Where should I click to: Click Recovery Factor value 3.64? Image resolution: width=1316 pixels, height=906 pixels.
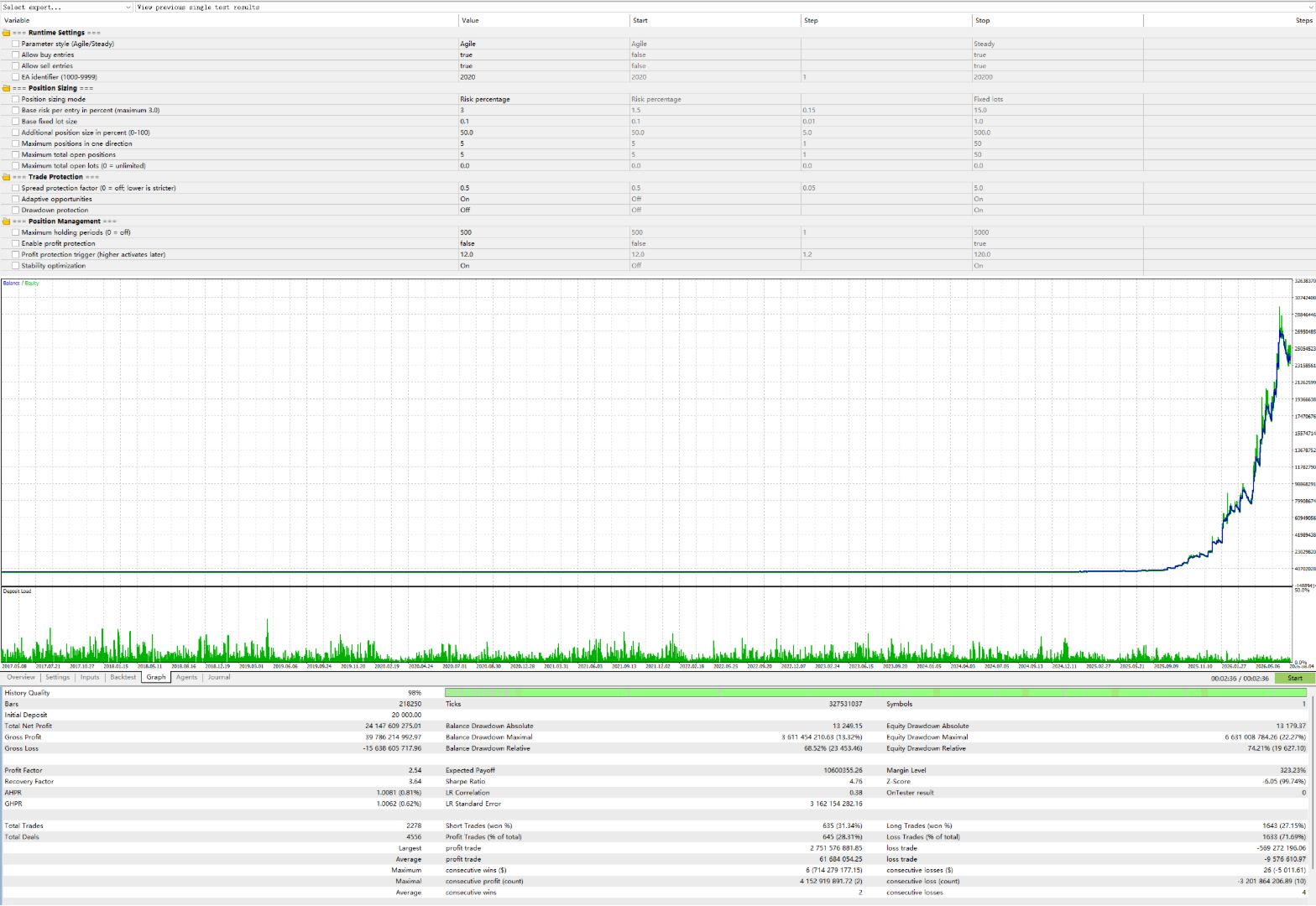(x=415, y=781)
